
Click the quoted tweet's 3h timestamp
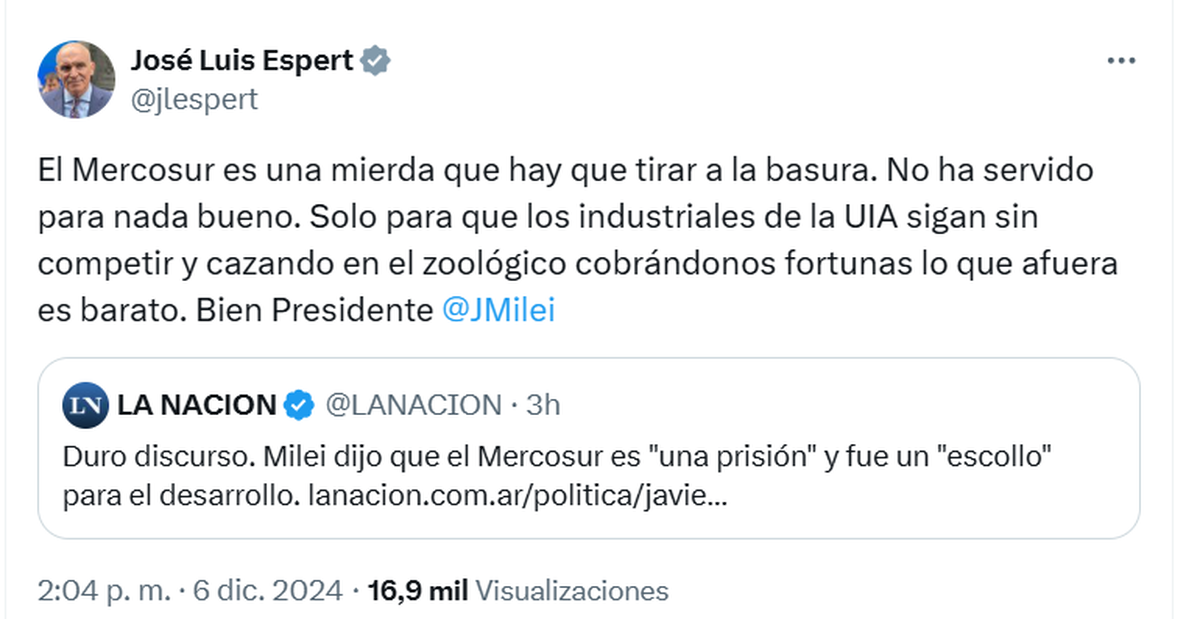pyautogui.click(x=543, y=405)
